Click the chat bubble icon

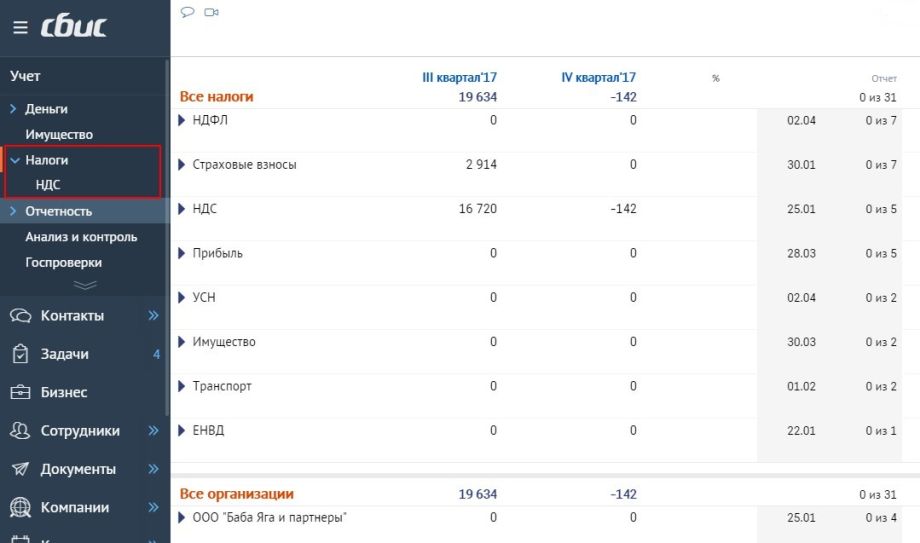tap(187, 12)
